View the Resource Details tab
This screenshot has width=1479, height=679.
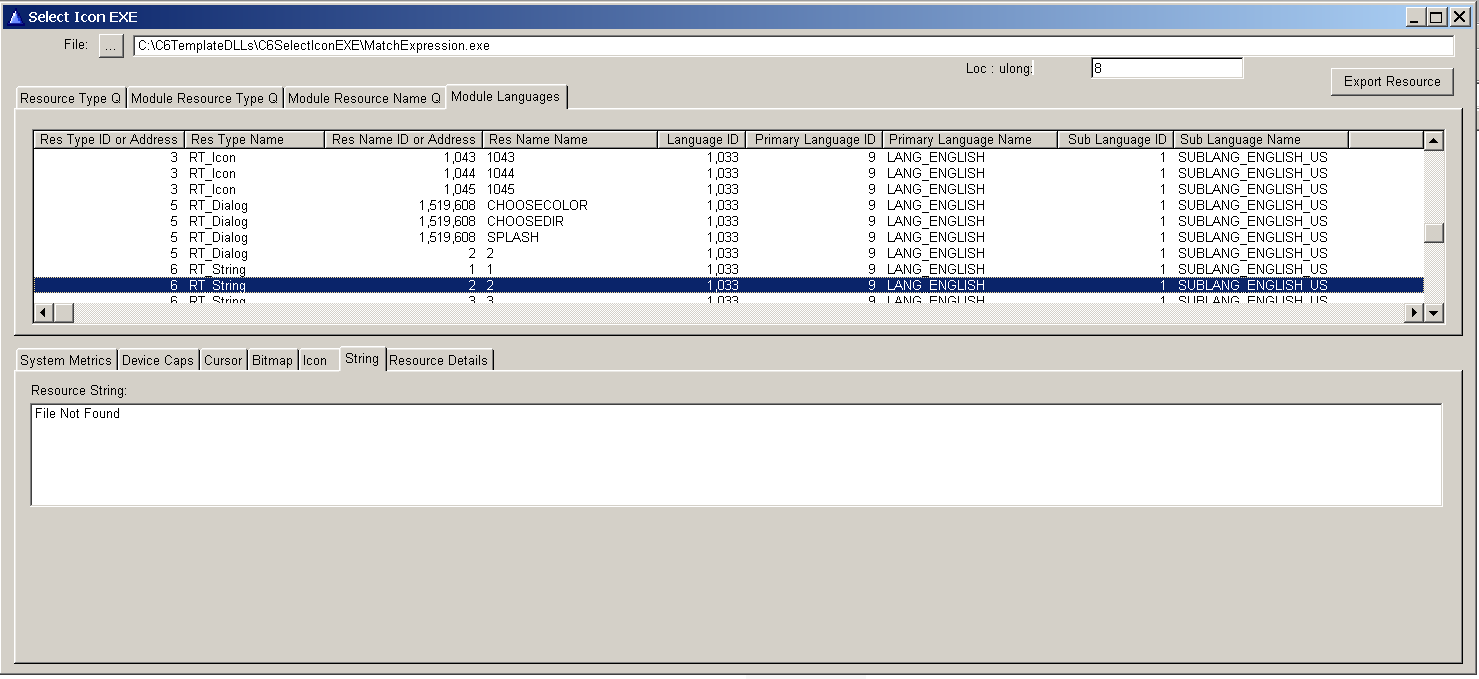point(438,360)
